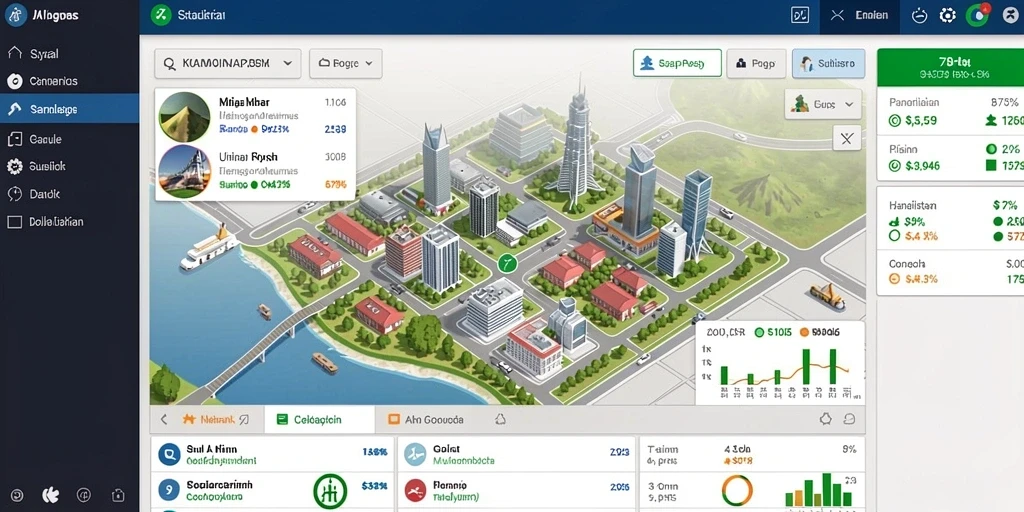
Task: Toggle the Conoch orange circle indicator
Action: tap(895, 280)
